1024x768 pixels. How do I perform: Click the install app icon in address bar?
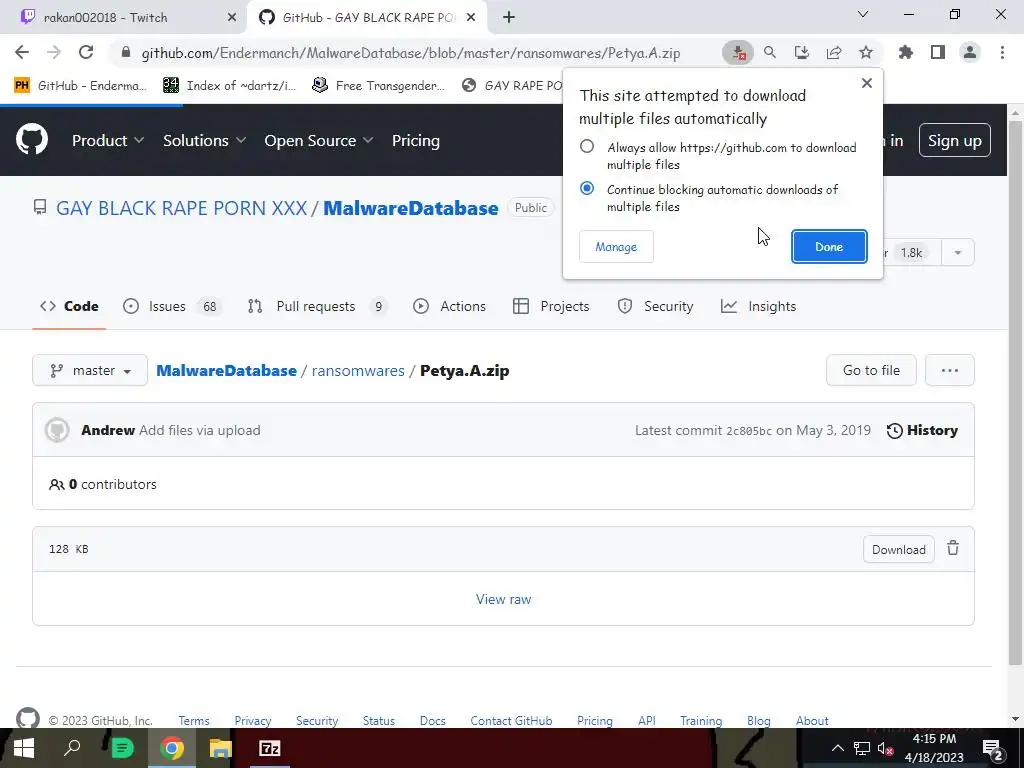(x=801, y=52)
